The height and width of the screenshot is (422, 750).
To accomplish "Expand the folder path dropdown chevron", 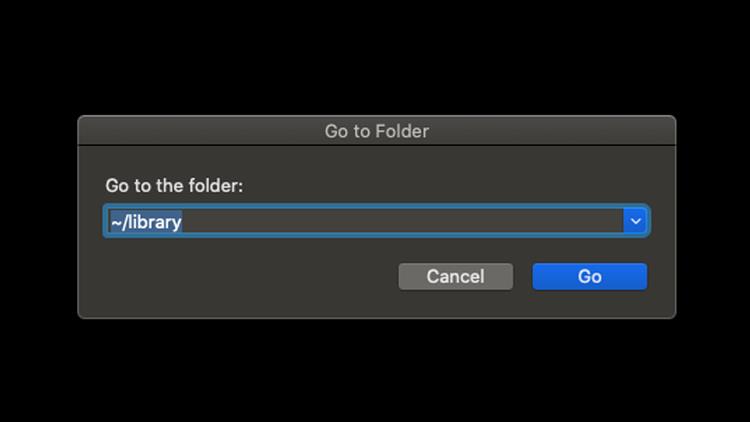I will 635,221.
